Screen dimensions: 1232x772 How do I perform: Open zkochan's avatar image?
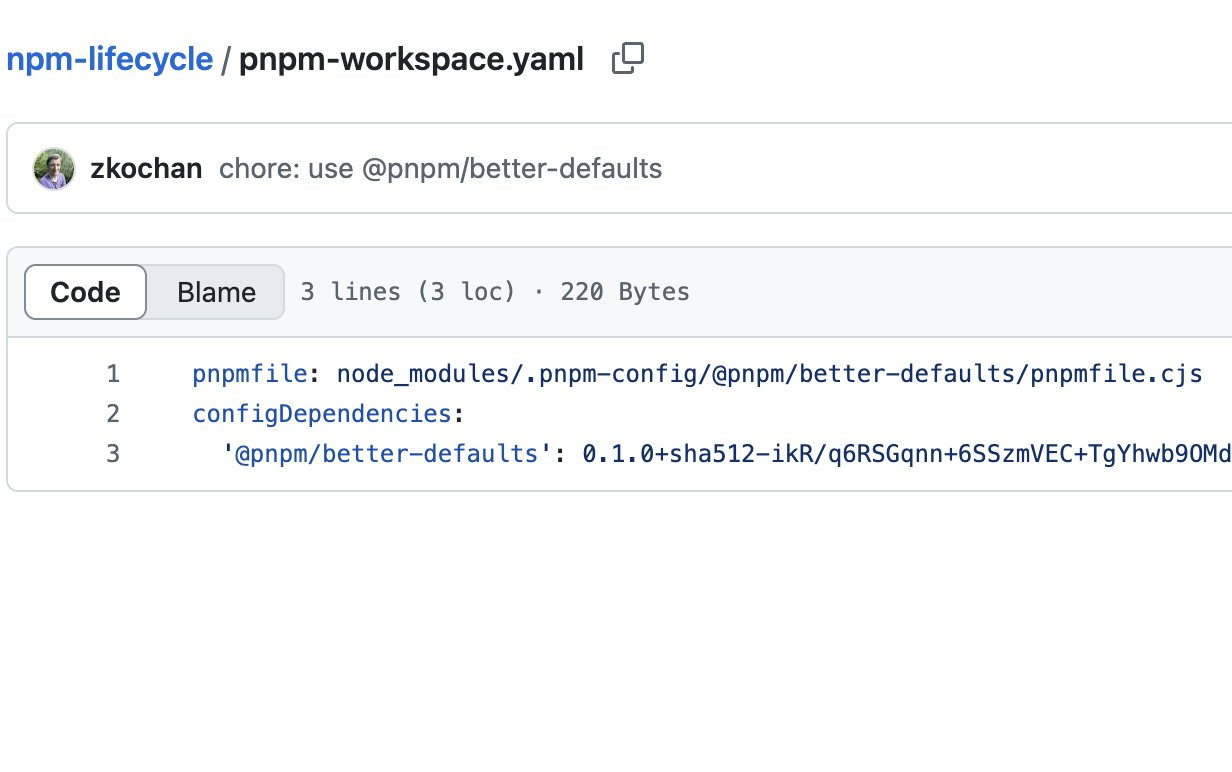(53, 168)
